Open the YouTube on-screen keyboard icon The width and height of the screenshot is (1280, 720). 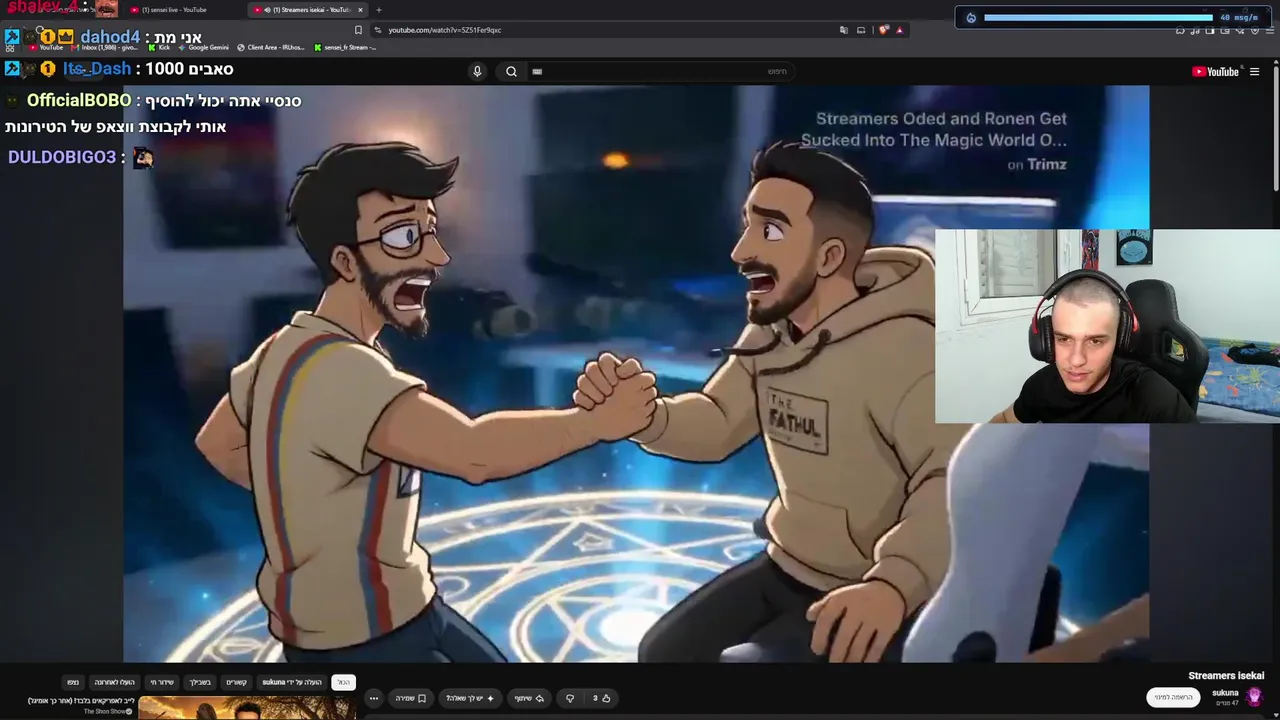click(537, 71)
